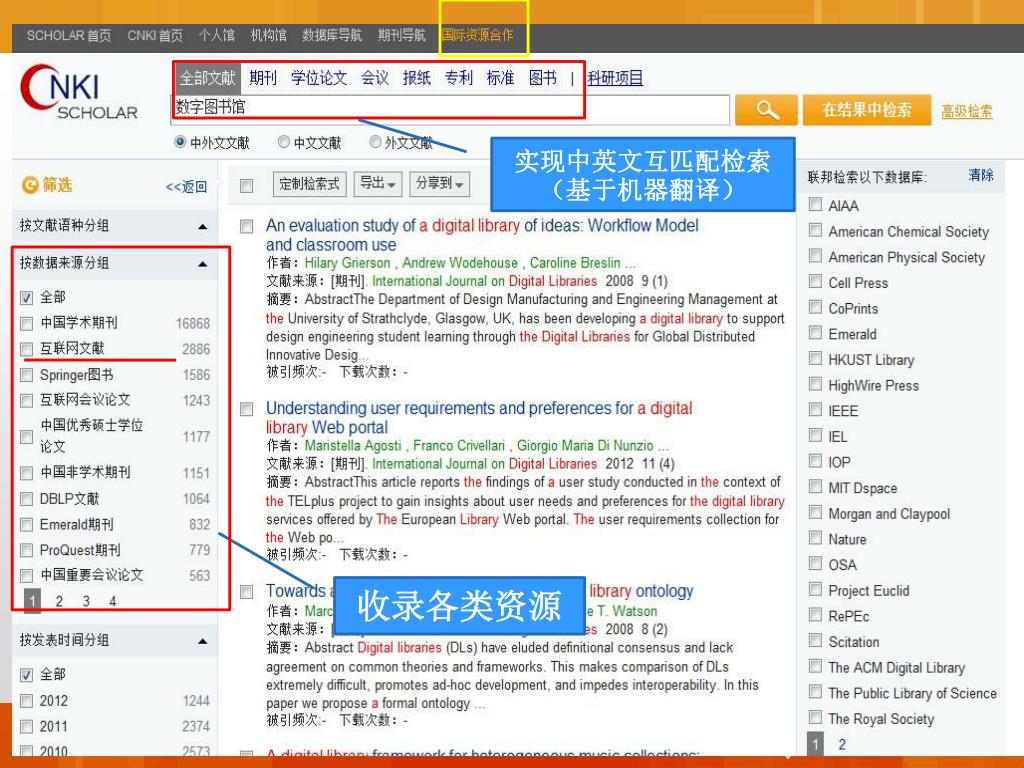Check the ProQuest期刊 checkbox
1024x768 pixels.
pyautogui.click(x=27, y=550)
